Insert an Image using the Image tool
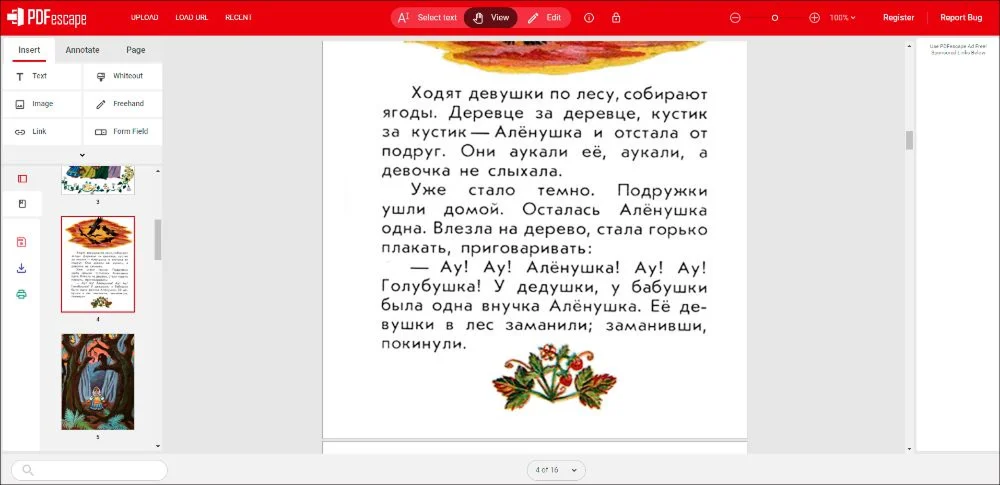Screen dimensions: 1000x485 [41, 104]
